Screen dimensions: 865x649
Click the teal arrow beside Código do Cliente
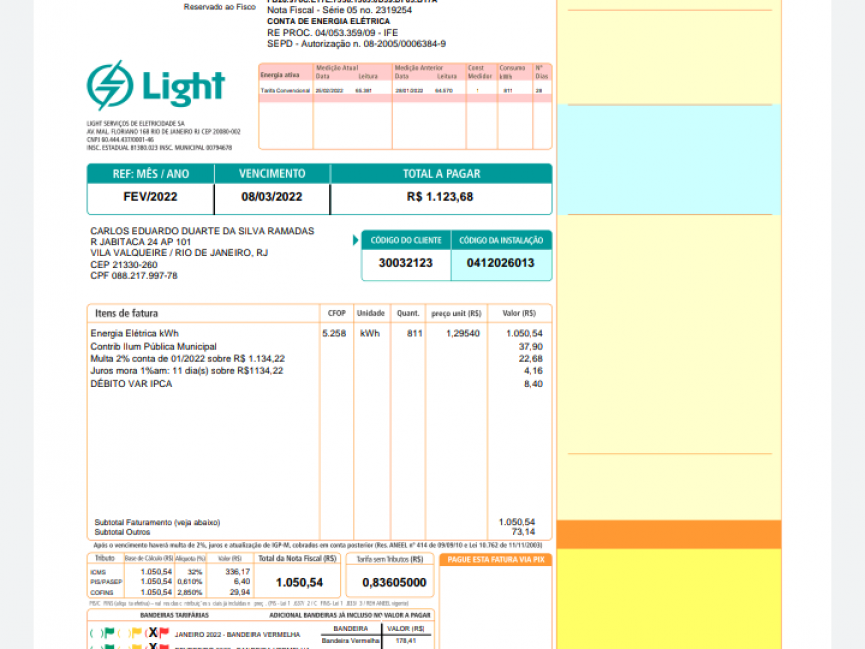point(355,240)
